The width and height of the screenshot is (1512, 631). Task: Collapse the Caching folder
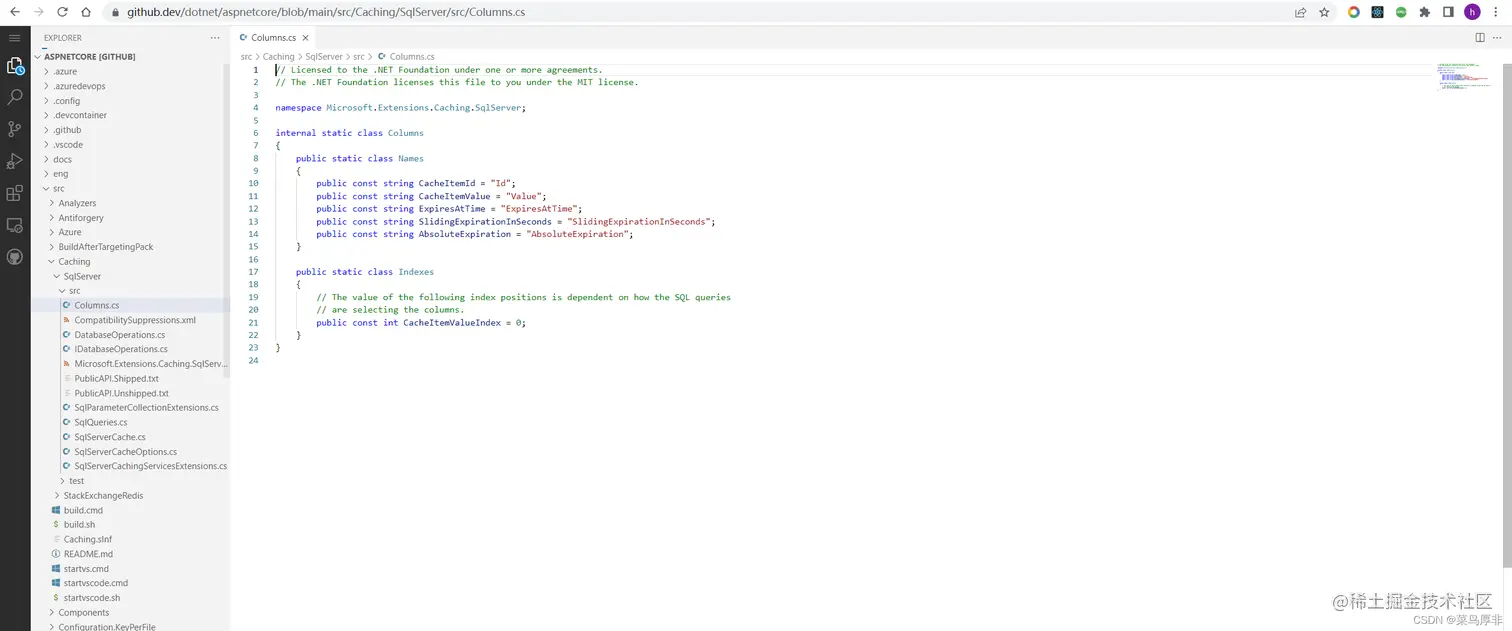point(131,261)
